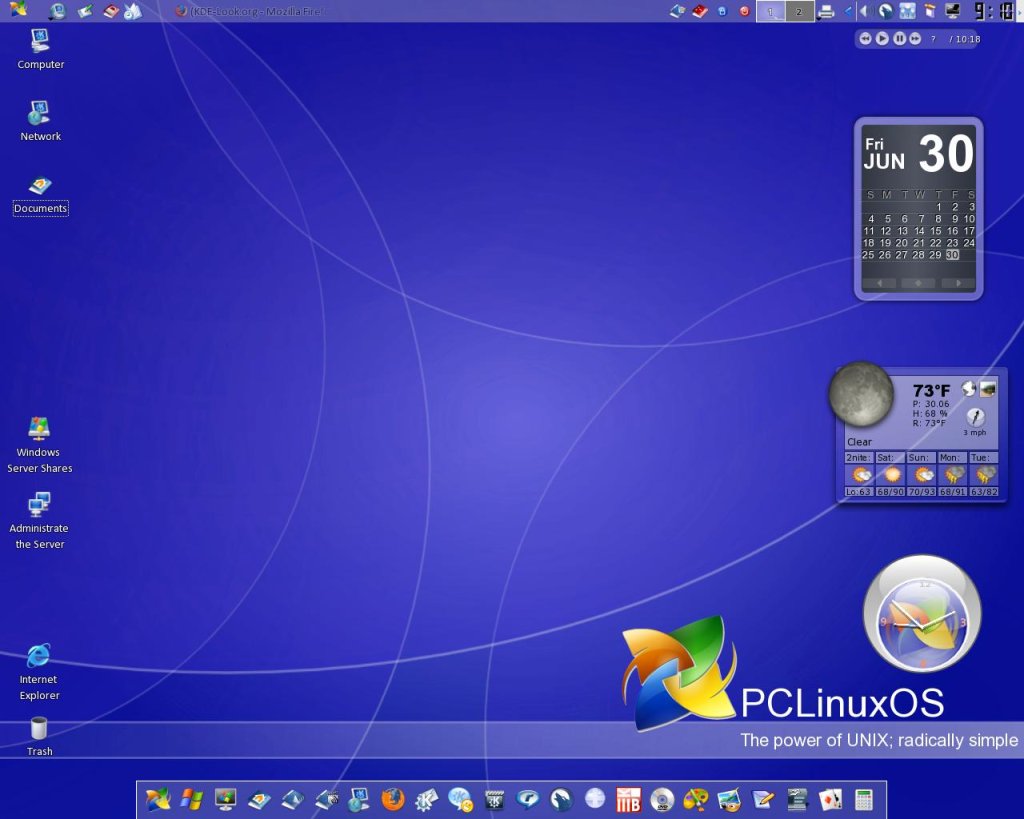Select day 30 in the calendar widget
Viewport: 1024px width, 819px height.
952,255
